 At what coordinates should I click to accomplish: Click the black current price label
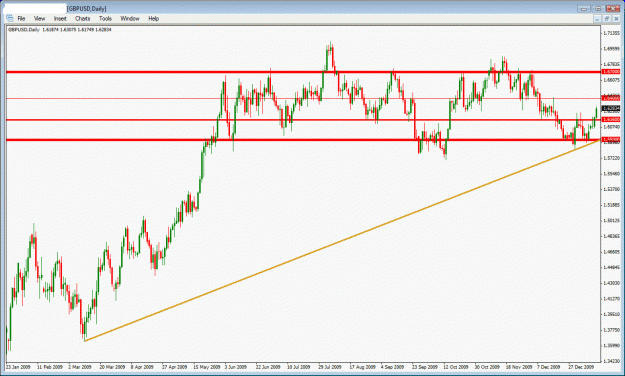(611, 108)
